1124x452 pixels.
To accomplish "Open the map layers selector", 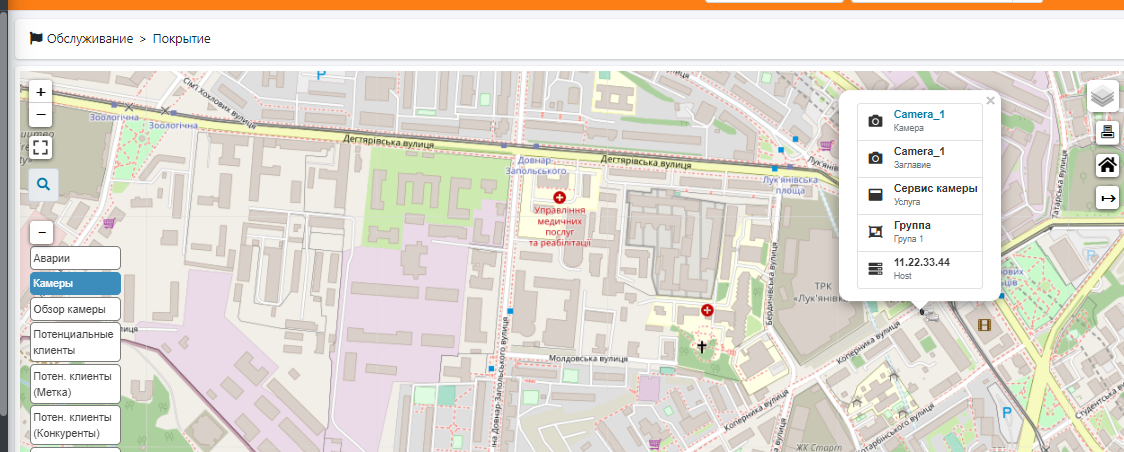I will 1102,96.
